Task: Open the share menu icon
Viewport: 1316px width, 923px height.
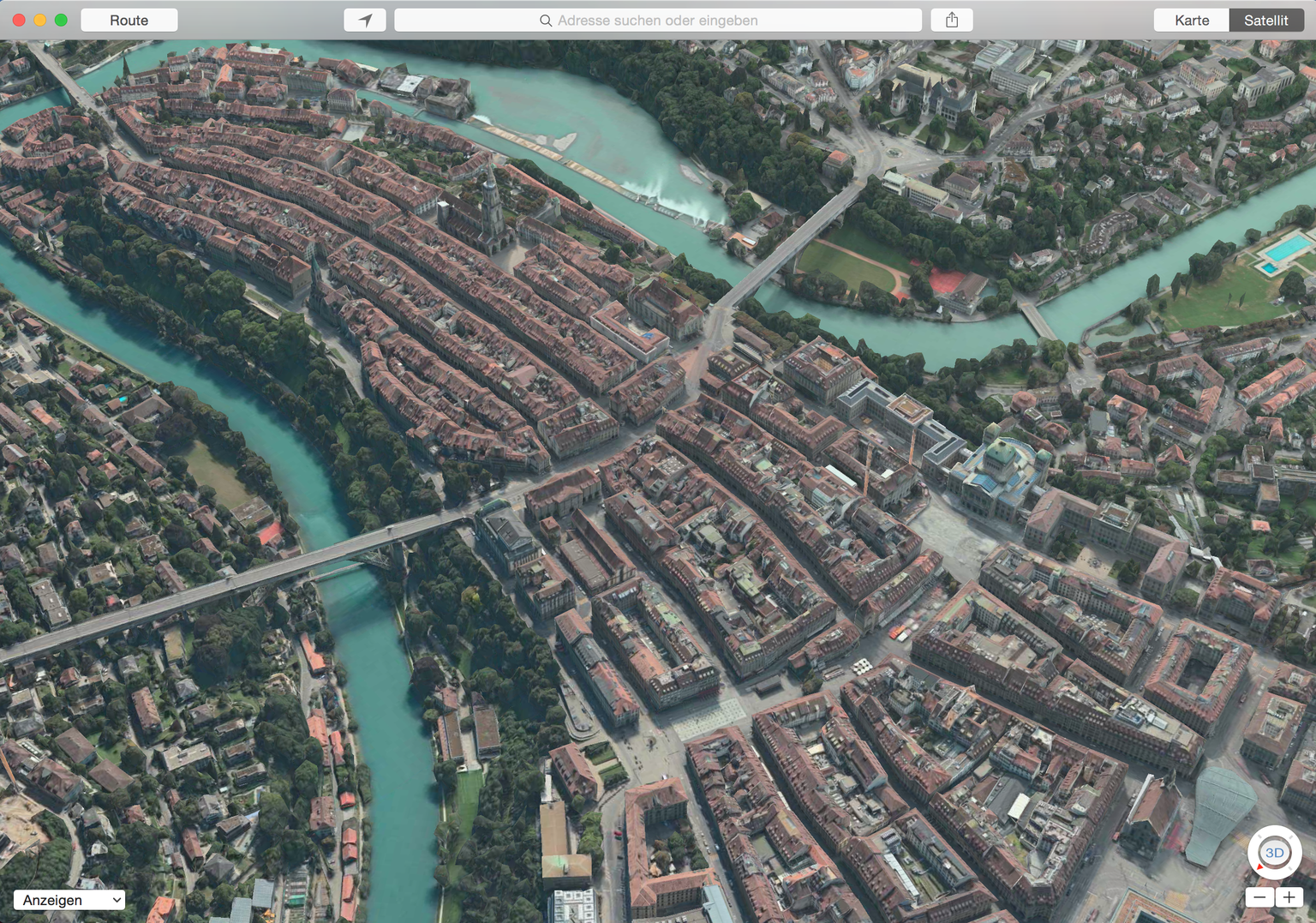Action: tap(952, 21)
